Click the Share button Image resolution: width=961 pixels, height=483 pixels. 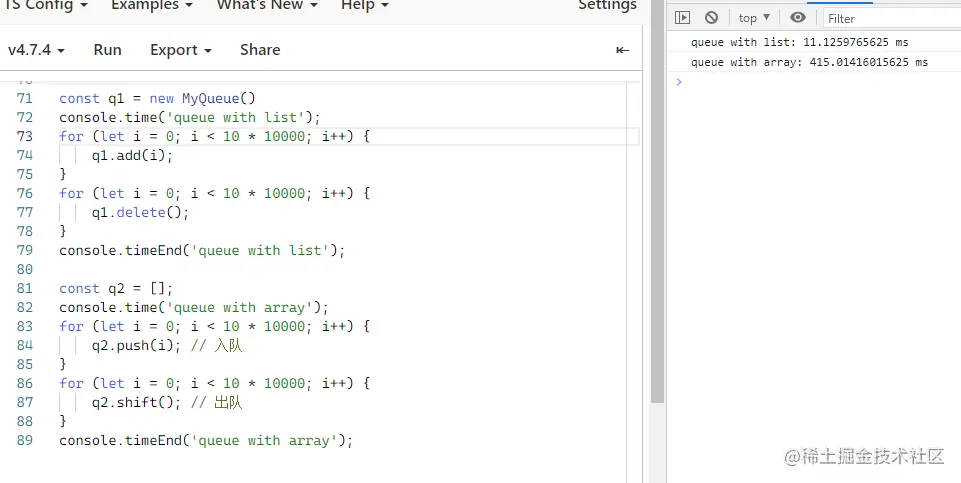(260, 50)
